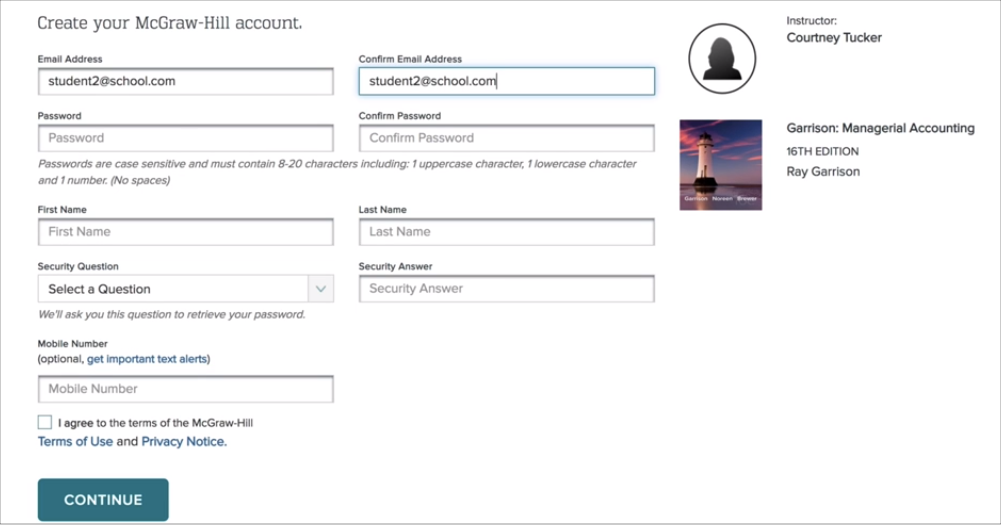The height and width of the screenshot is (525, 1001).
Task: Click the 16TH EDITION text
Action: click(822, 151)
